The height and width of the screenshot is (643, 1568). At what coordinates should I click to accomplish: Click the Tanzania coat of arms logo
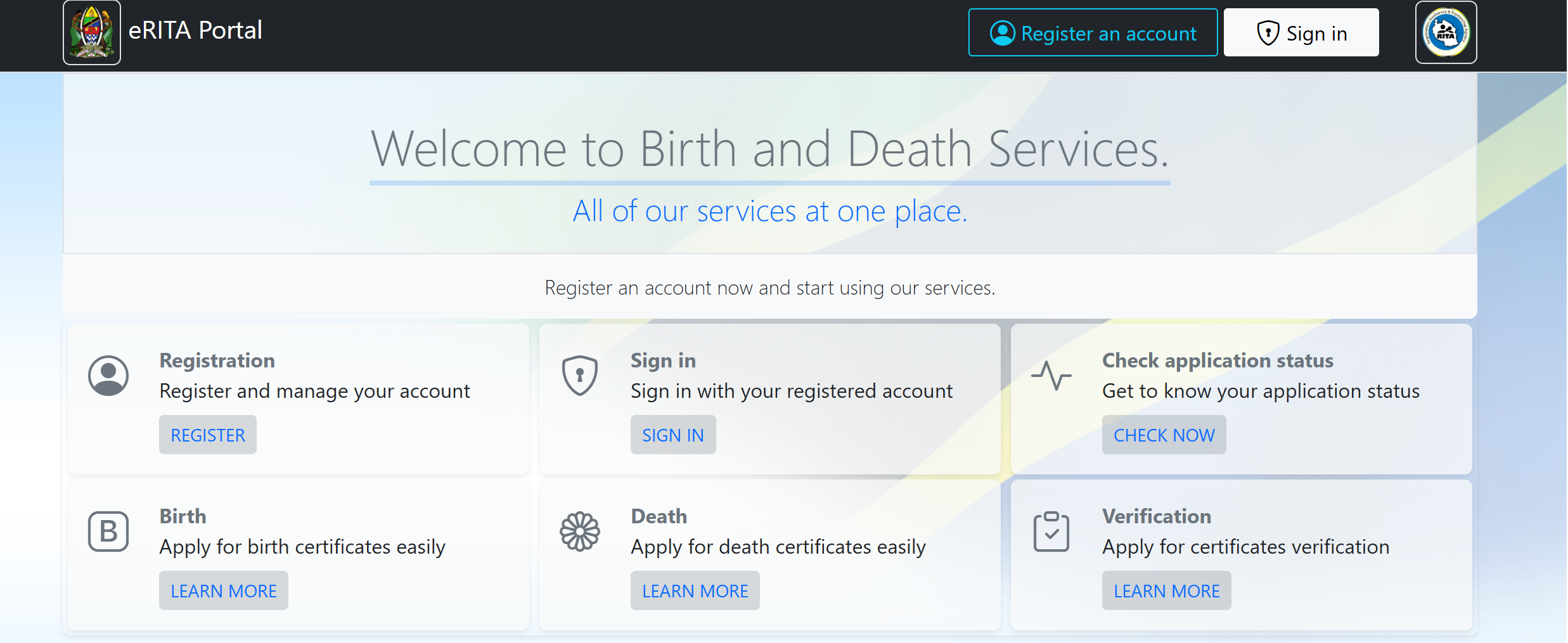point(92,32)
